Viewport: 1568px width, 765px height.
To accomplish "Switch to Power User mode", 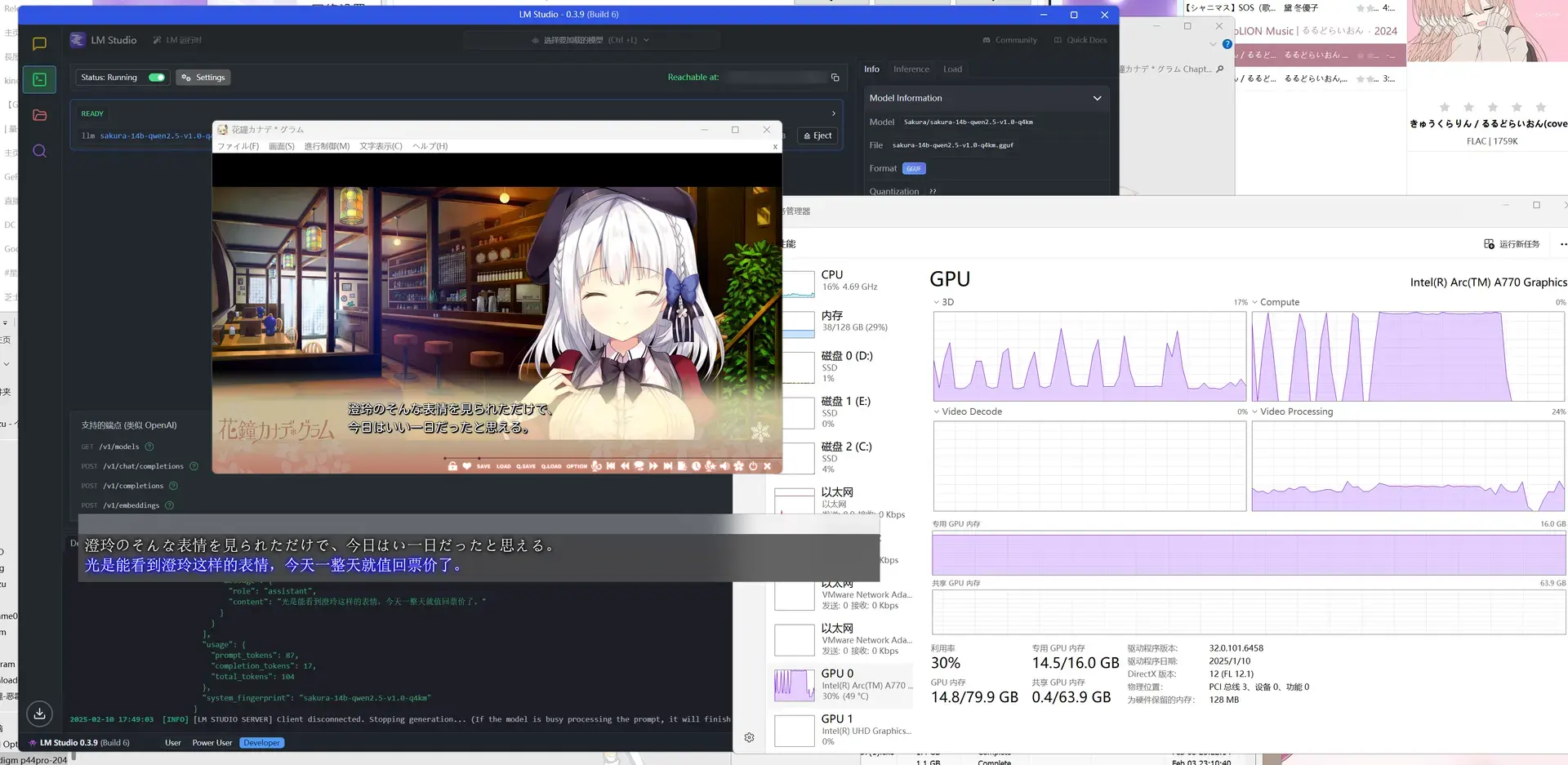I will pyautogui.click(x=212, y=743).
